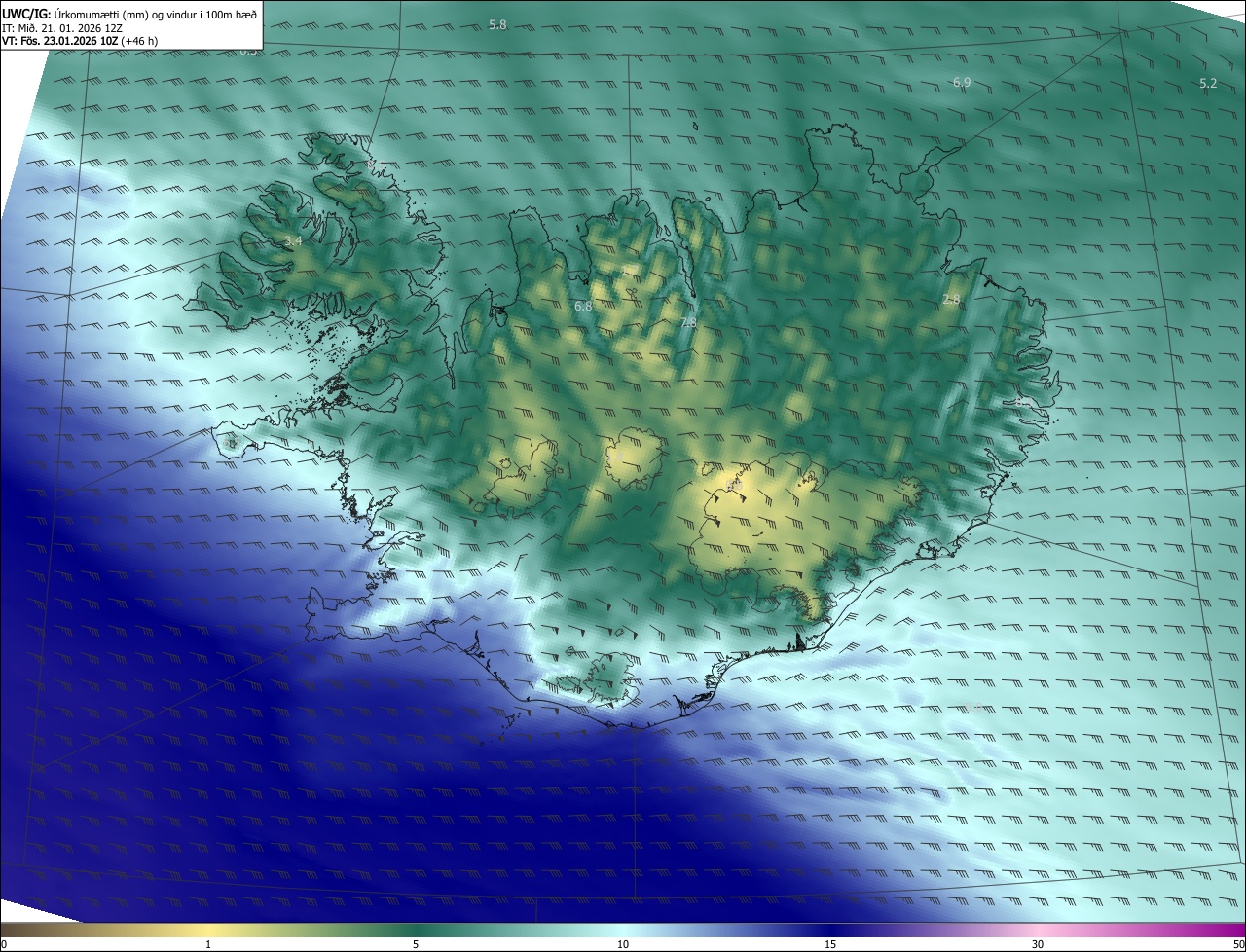Click the '1' tick label on the color scale
This screenshot has width=1246, height=952.
pyautogui.click(x=208, y=944)
